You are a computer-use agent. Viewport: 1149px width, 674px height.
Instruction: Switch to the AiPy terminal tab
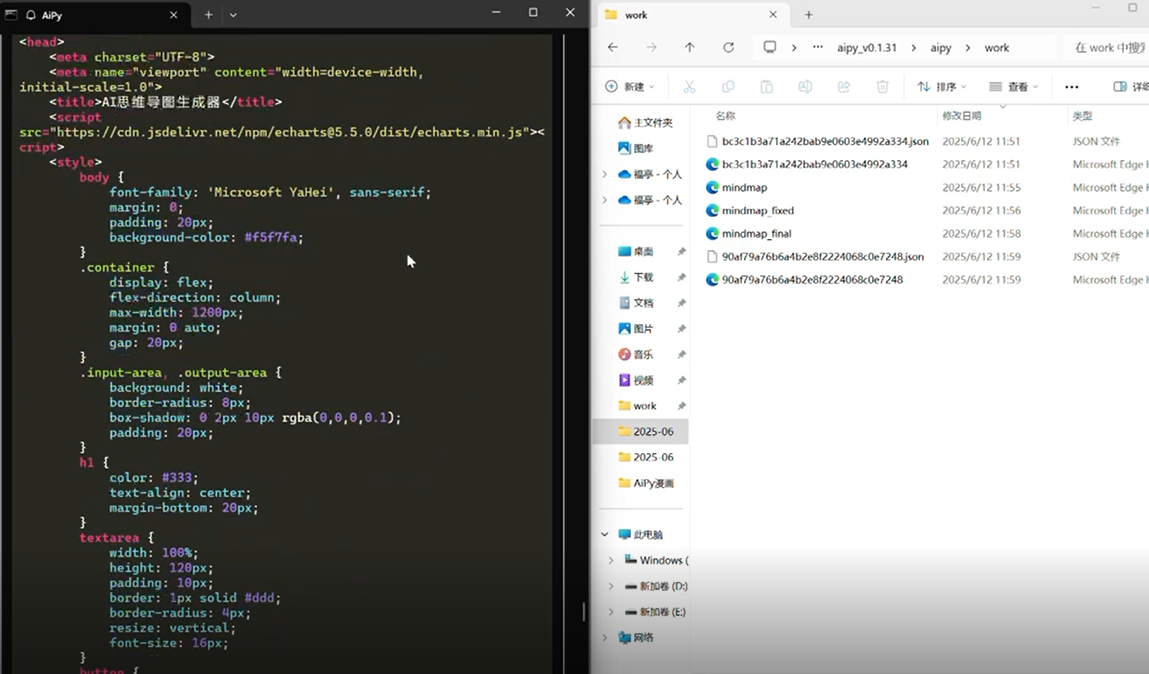(x=95, y=15)
